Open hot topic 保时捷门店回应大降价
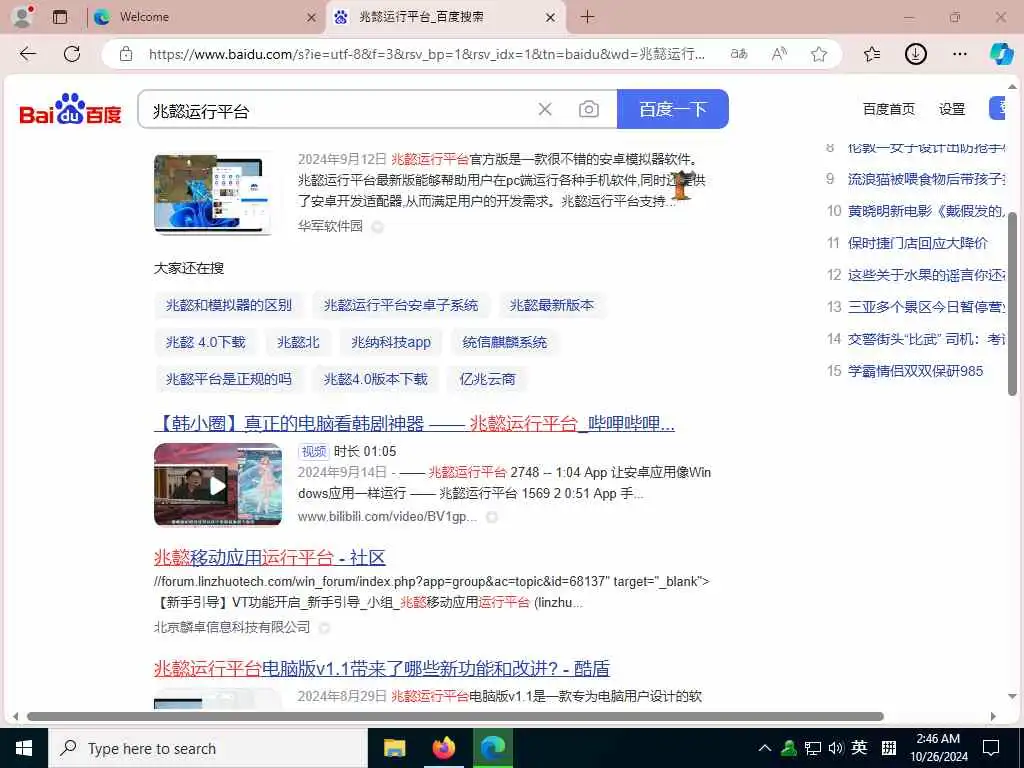The width and height of the screenshot is (1024, 768). [918, 243]
